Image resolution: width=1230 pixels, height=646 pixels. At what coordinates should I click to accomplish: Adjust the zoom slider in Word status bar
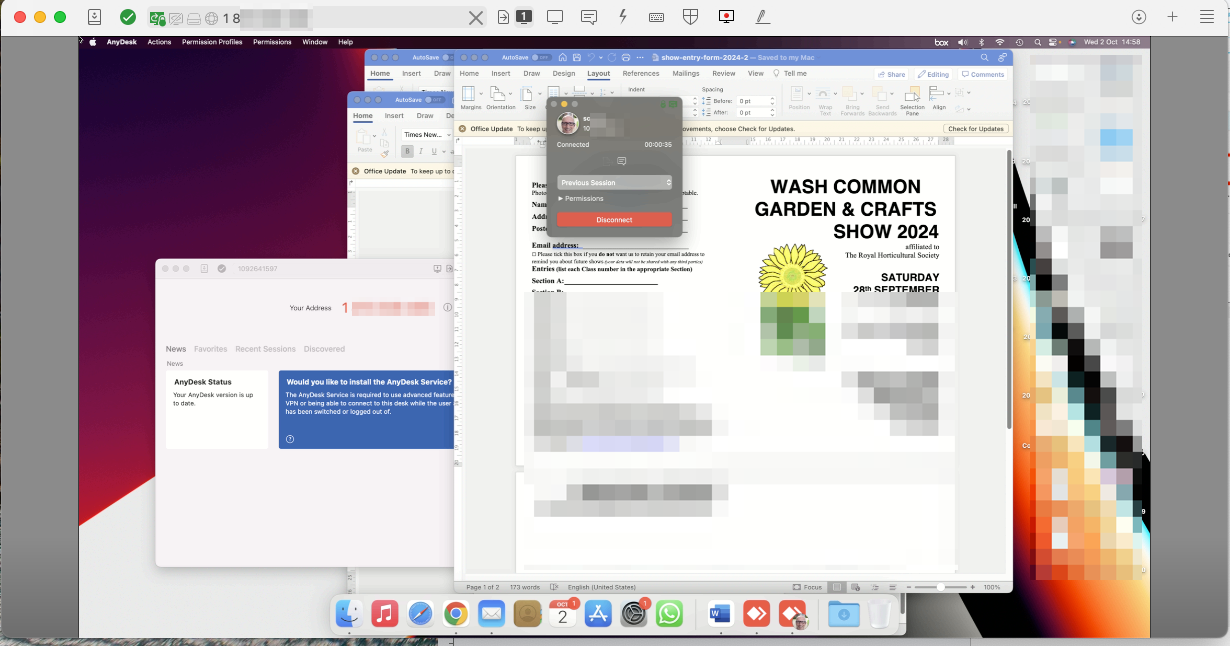point(940,587)
